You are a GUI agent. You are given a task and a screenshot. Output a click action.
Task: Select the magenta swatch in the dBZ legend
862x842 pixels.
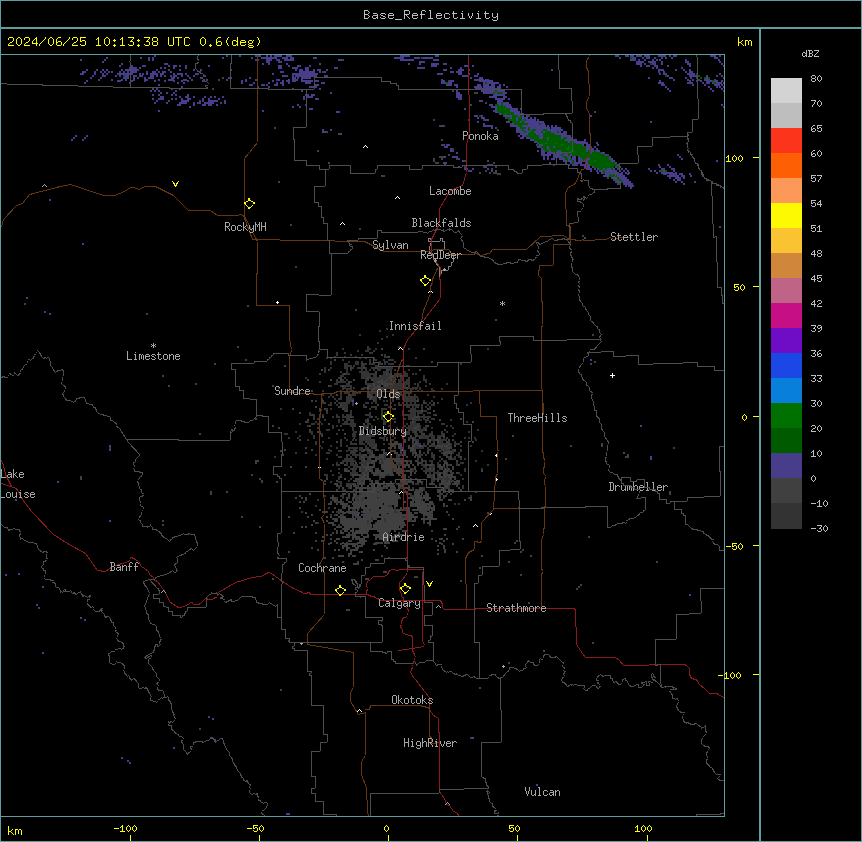click(x=786, y=315)
